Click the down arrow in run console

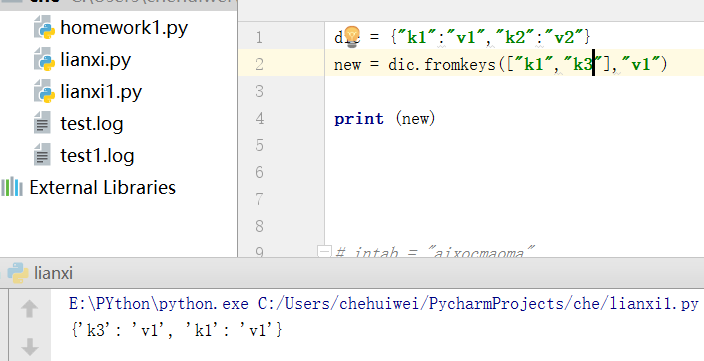(29, 347)
